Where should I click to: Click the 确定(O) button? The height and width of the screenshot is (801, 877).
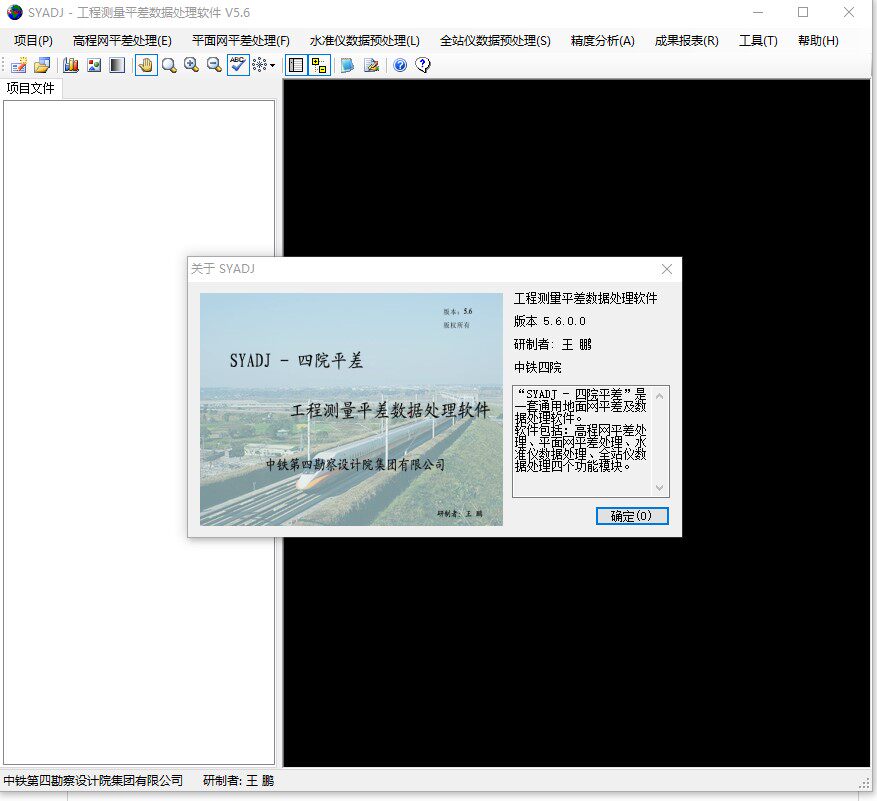click(x=632, y=516)
